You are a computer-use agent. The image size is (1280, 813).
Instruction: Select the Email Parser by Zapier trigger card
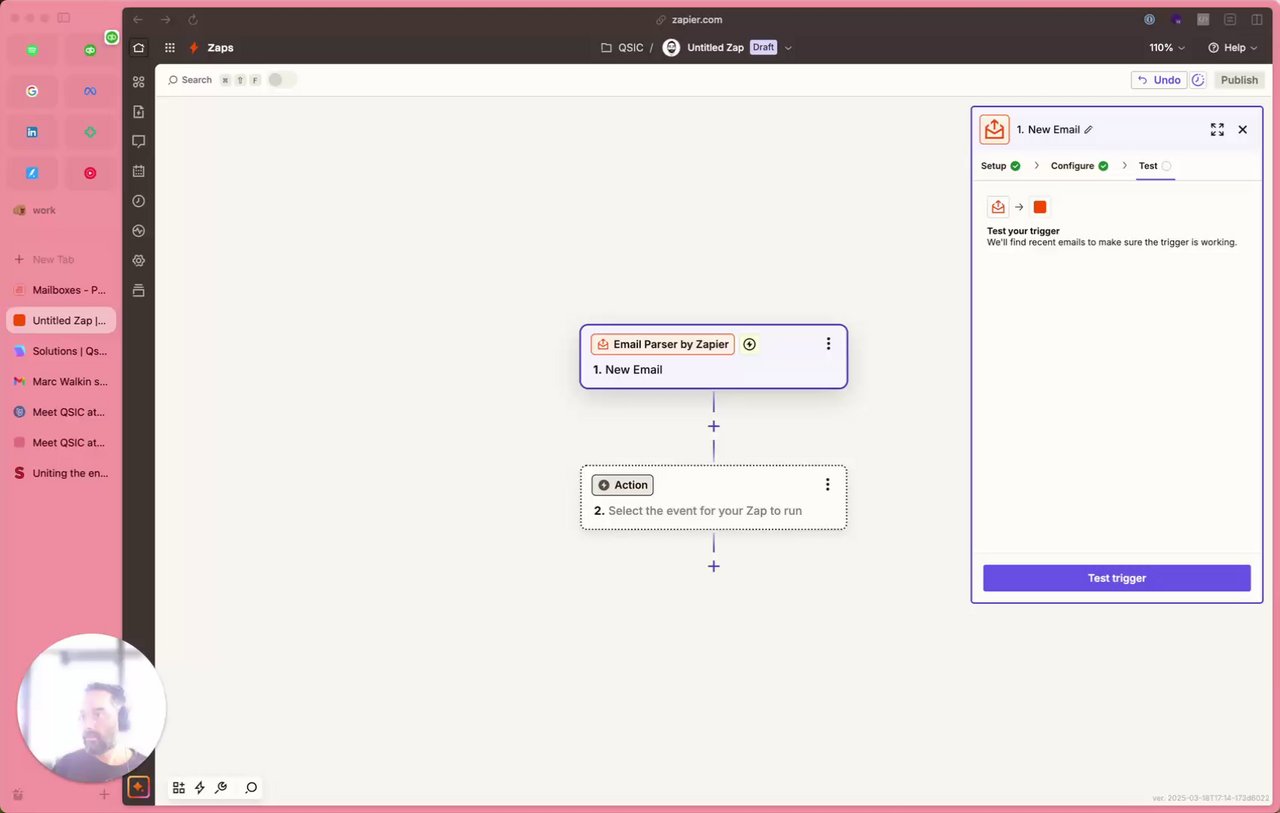pos(713,356)
